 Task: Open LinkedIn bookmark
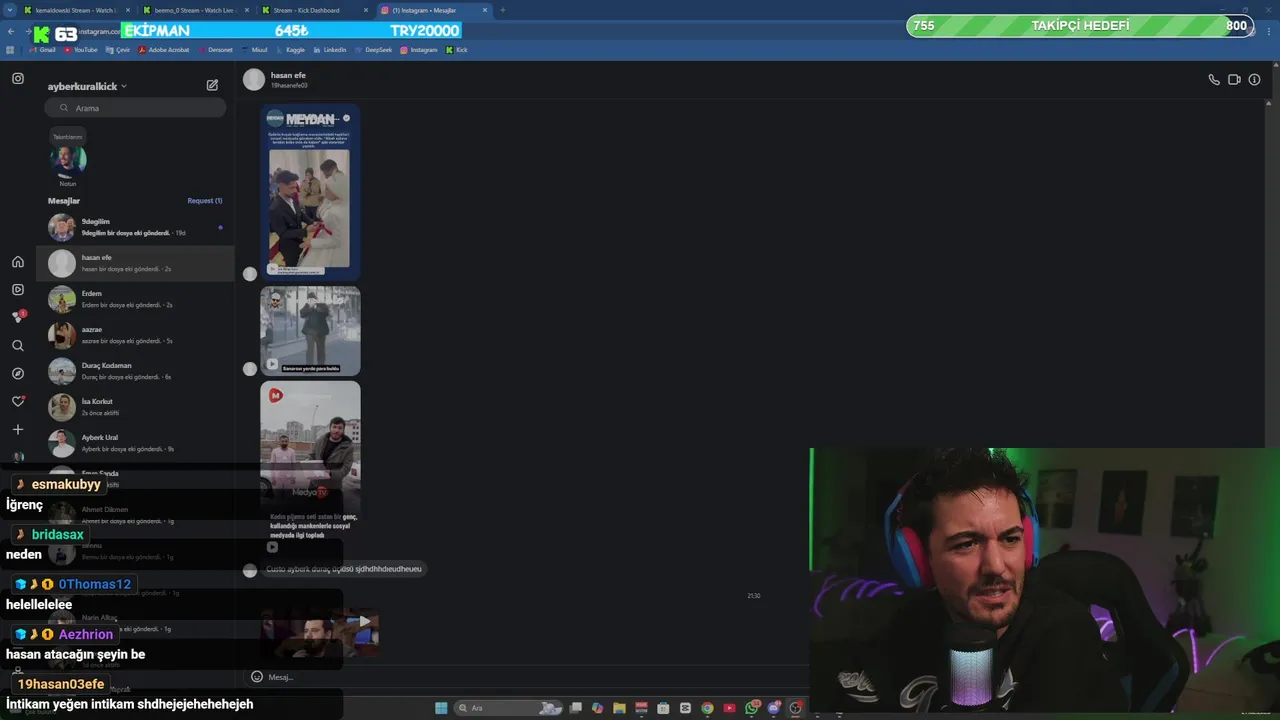pos(329,49)
